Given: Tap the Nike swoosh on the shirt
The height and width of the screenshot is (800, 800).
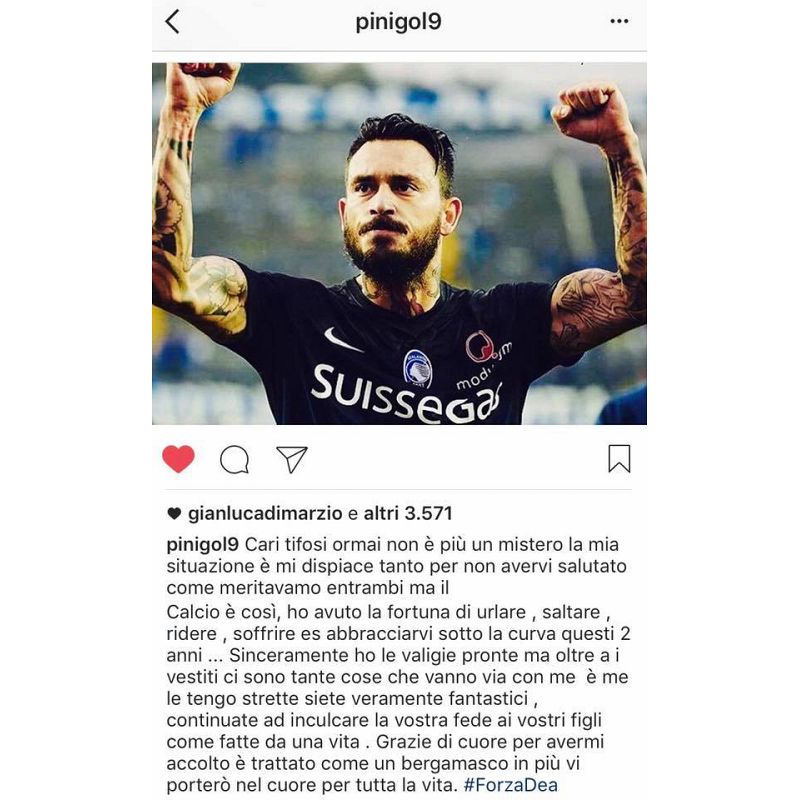Looking at the screenshot, I should tap(342, 340).
